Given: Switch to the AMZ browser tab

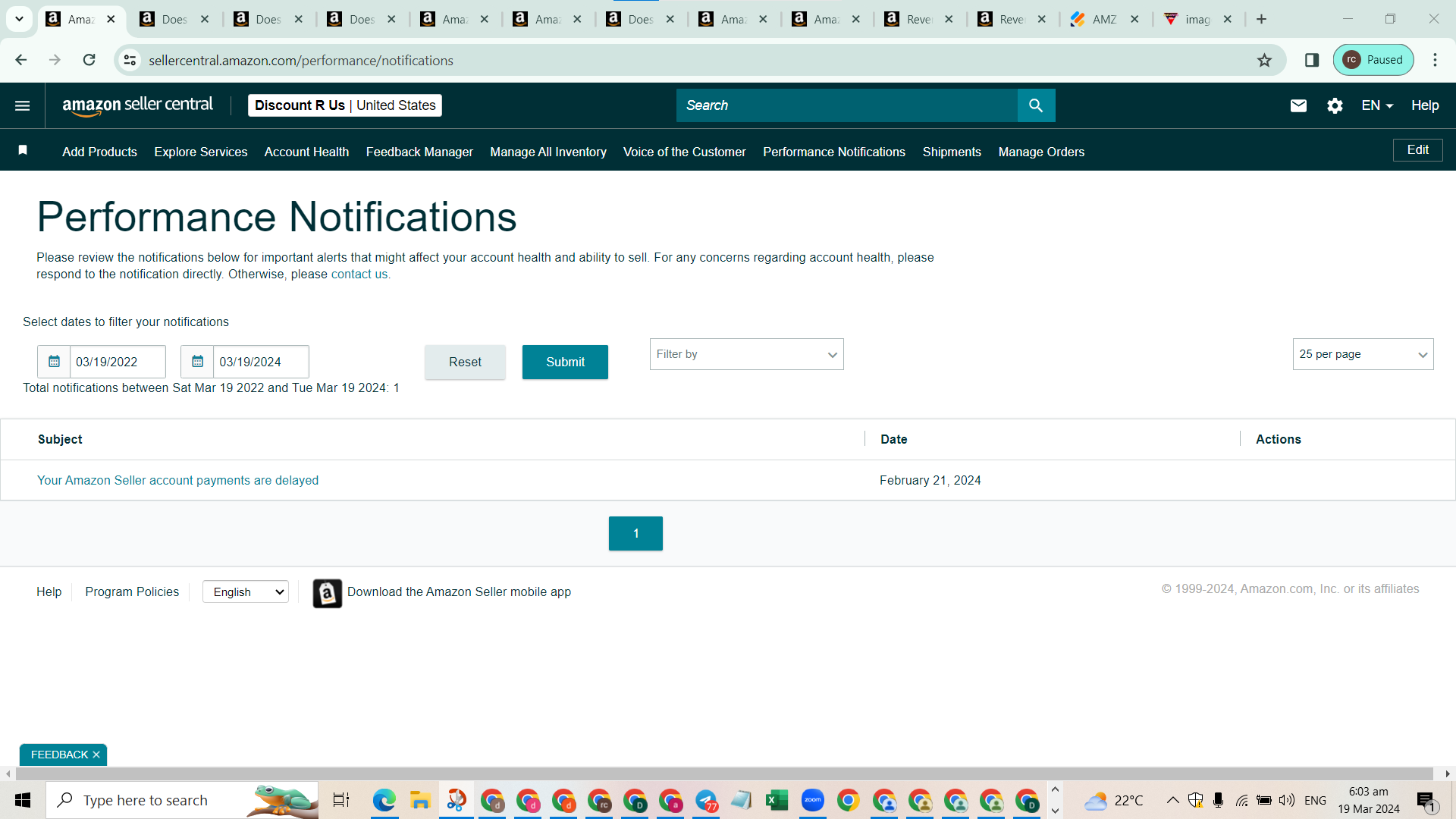Looking at the screenshot, I should pyautogui.click(x=1104, y=19).
